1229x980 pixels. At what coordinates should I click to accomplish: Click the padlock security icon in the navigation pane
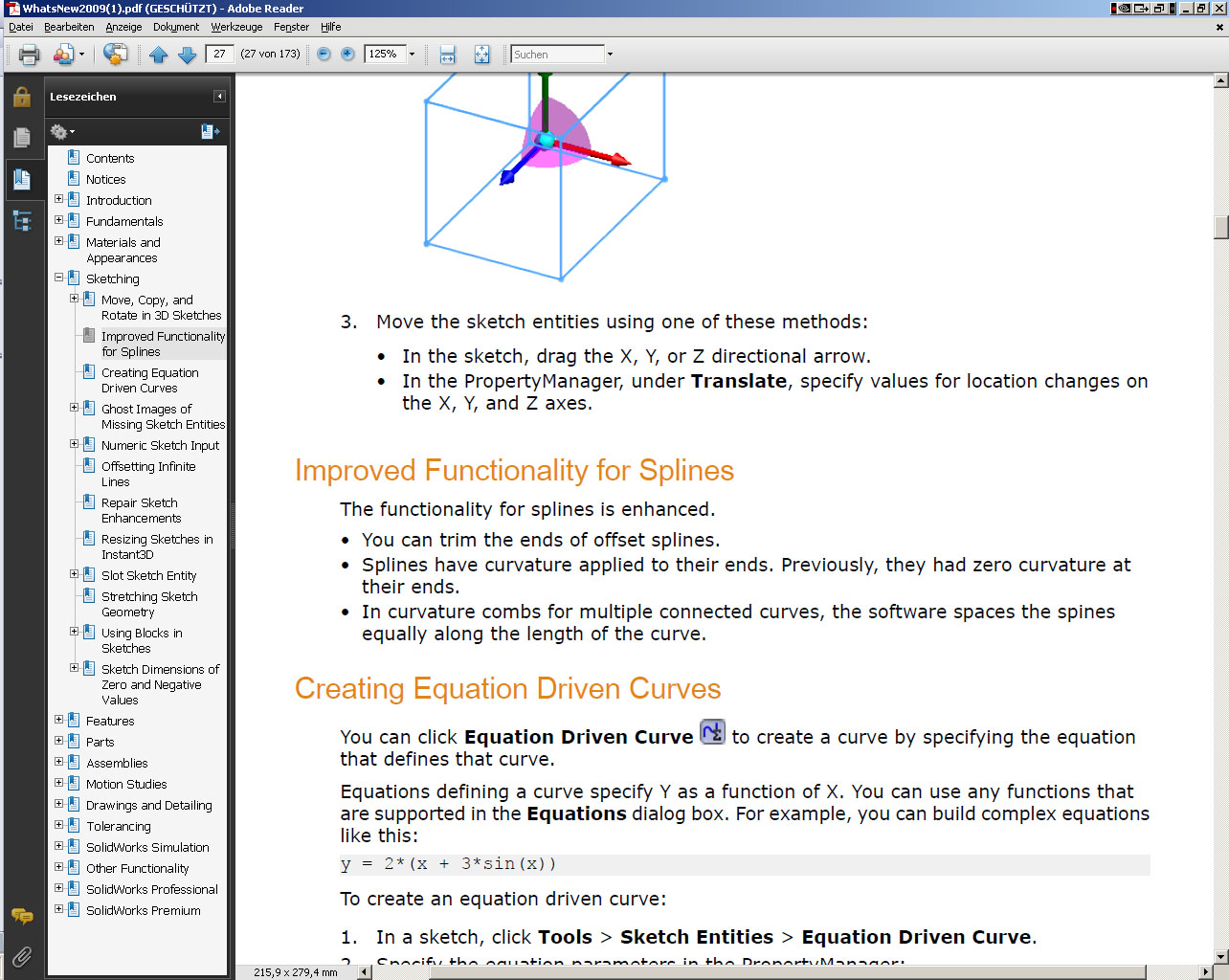[x=22, y=96]
